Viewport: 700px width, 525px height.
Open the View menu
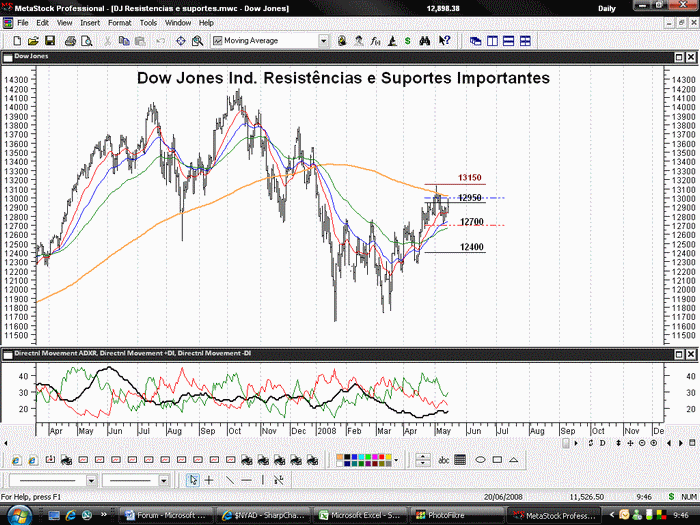(64, 23)
